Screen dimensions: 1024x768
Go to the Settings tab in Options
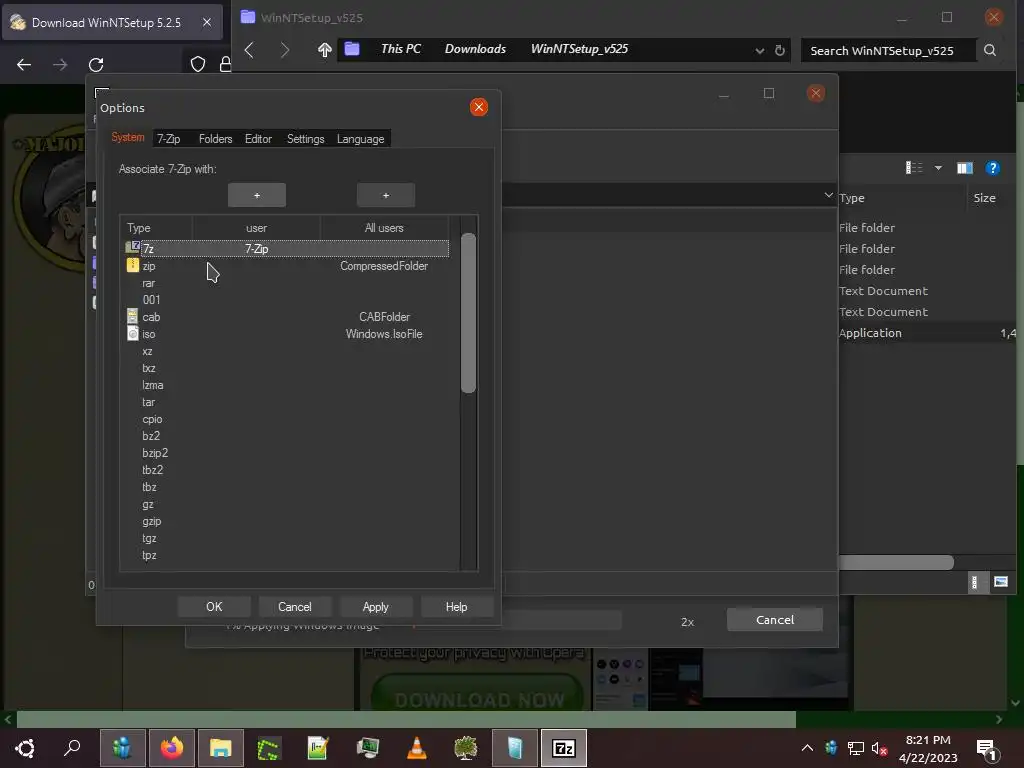306,138
